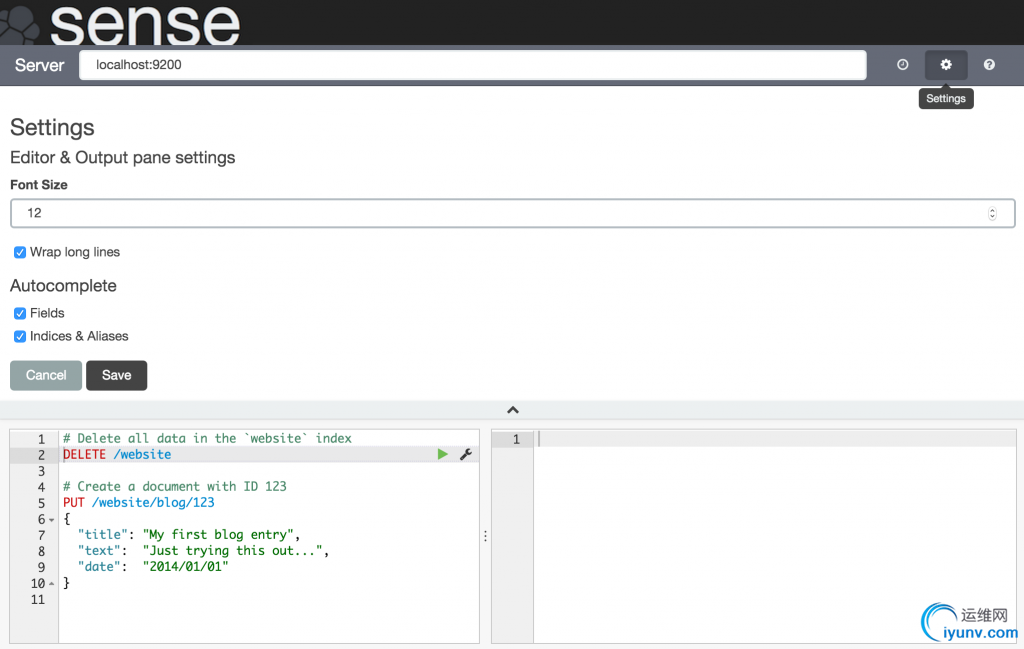Click the Font Size input field
This screenshot has width=1024, height=649.
tap(500, 213)
